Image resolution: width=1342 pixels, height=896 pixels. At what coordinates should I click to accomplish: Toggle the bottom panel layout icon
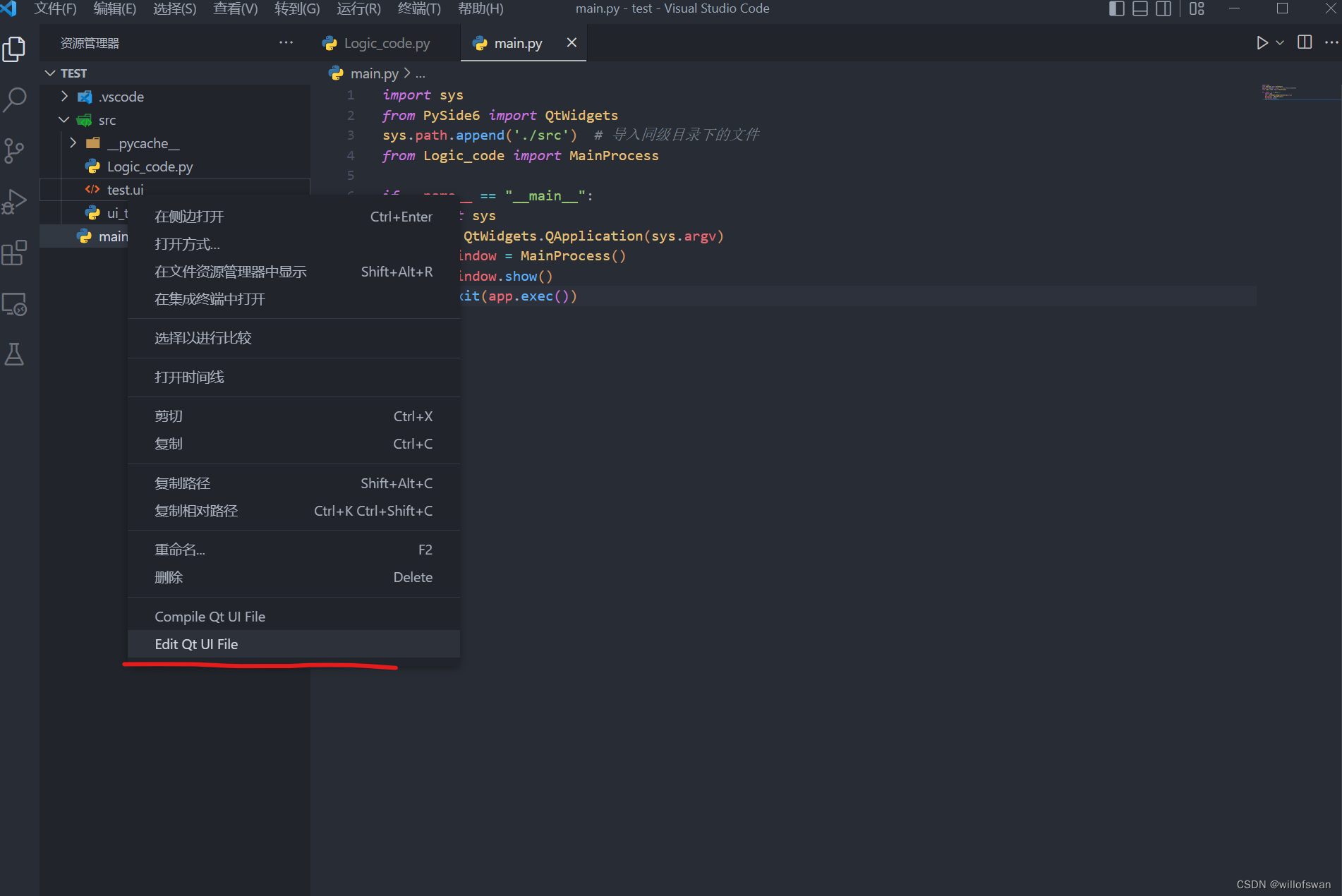(x=1140, y=8)
